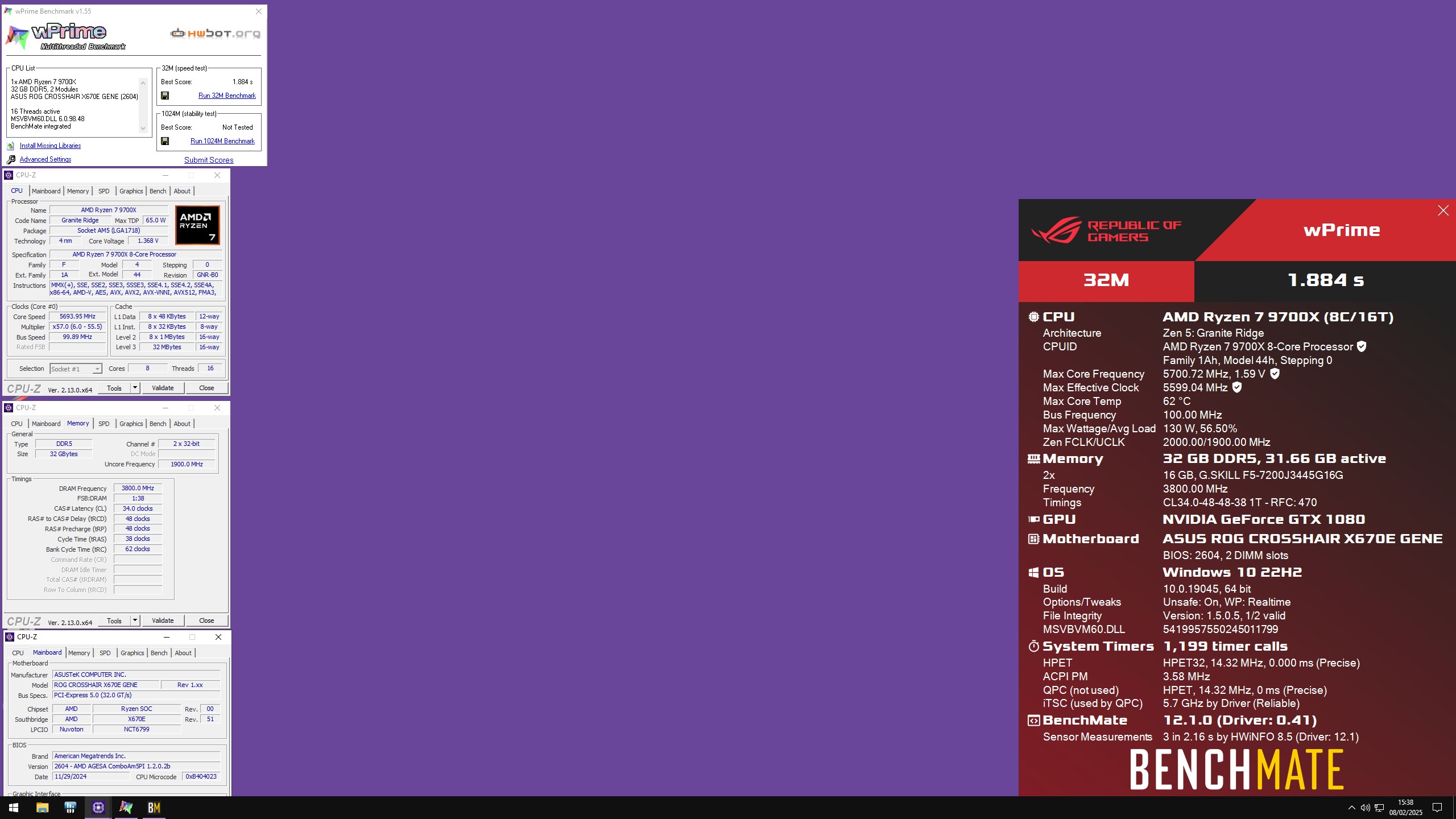This screenshot has width=1456, height=819.
Task: Click Tools button in Memory CPU-Z window
Action: 114,621
